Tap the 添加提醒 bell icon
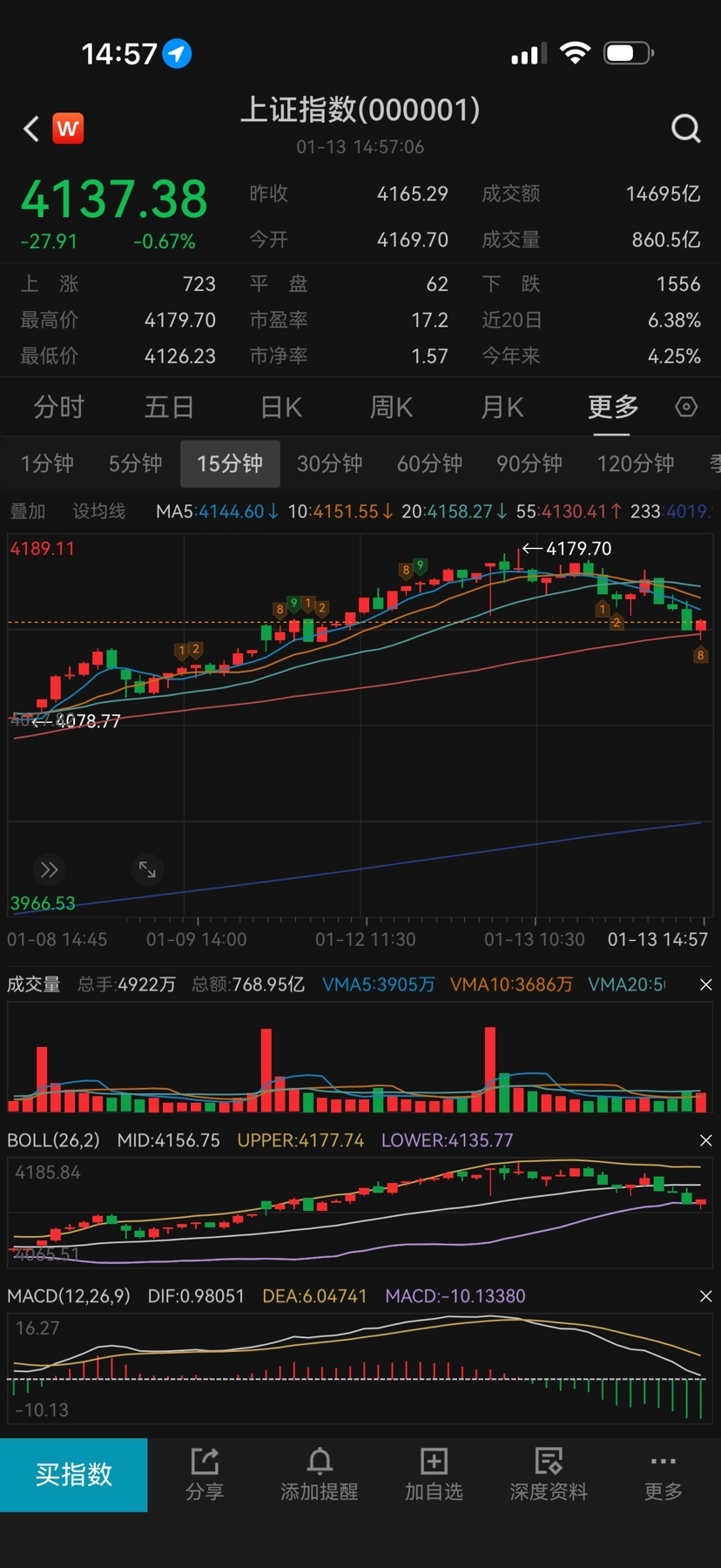This screenshot has height=1568, width=721. click(320, 1462)
